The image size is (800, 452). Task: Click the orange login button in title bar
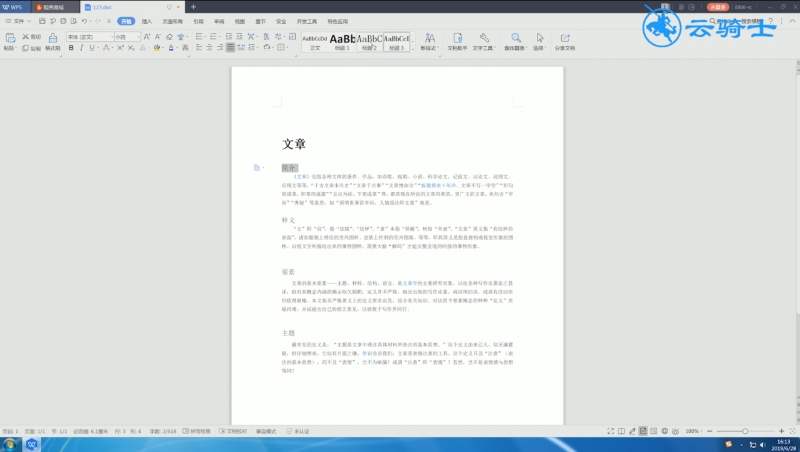[x=717, y=7]
